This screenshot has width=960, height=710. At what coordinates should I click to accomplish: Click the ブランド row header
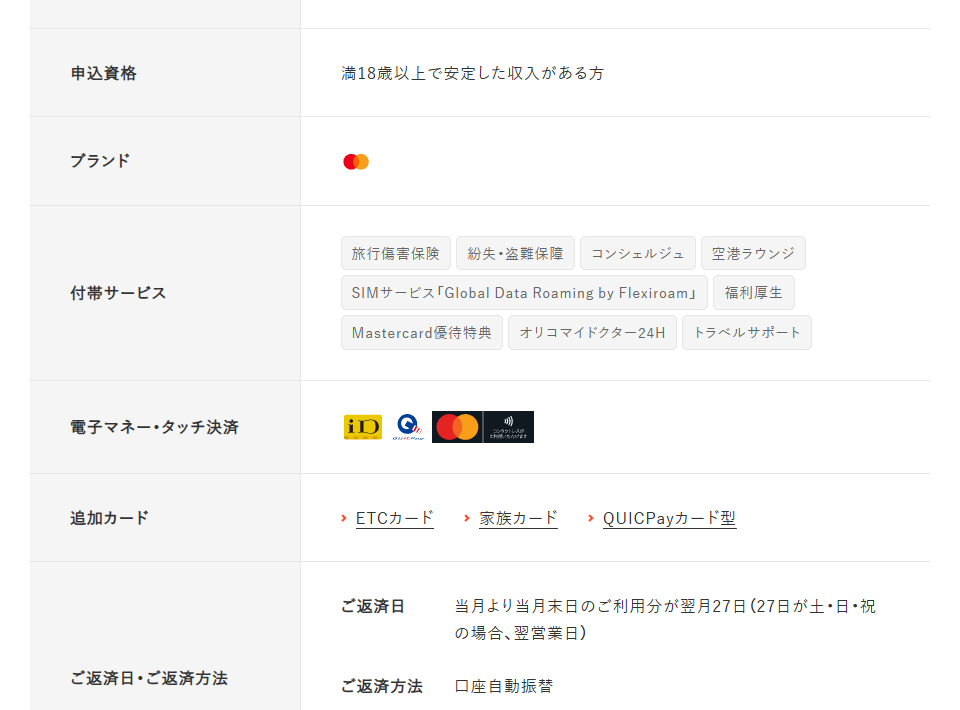(165, 161)
